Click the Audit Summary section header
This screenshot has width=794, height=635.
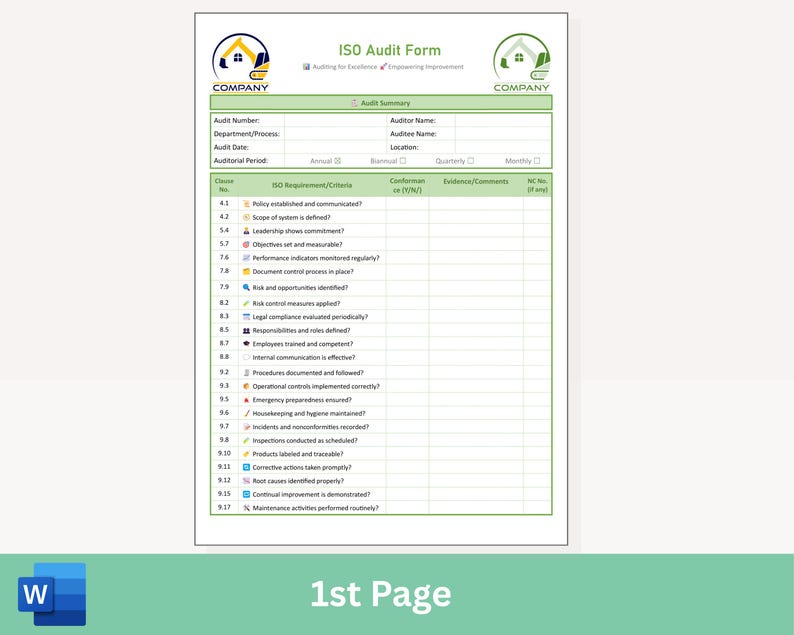tap(381, 103)
